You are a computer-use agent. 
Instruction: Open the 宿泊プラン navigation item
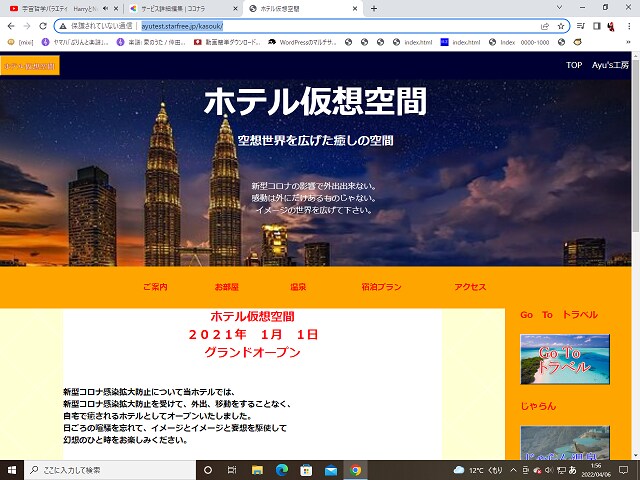click(382, 287)
